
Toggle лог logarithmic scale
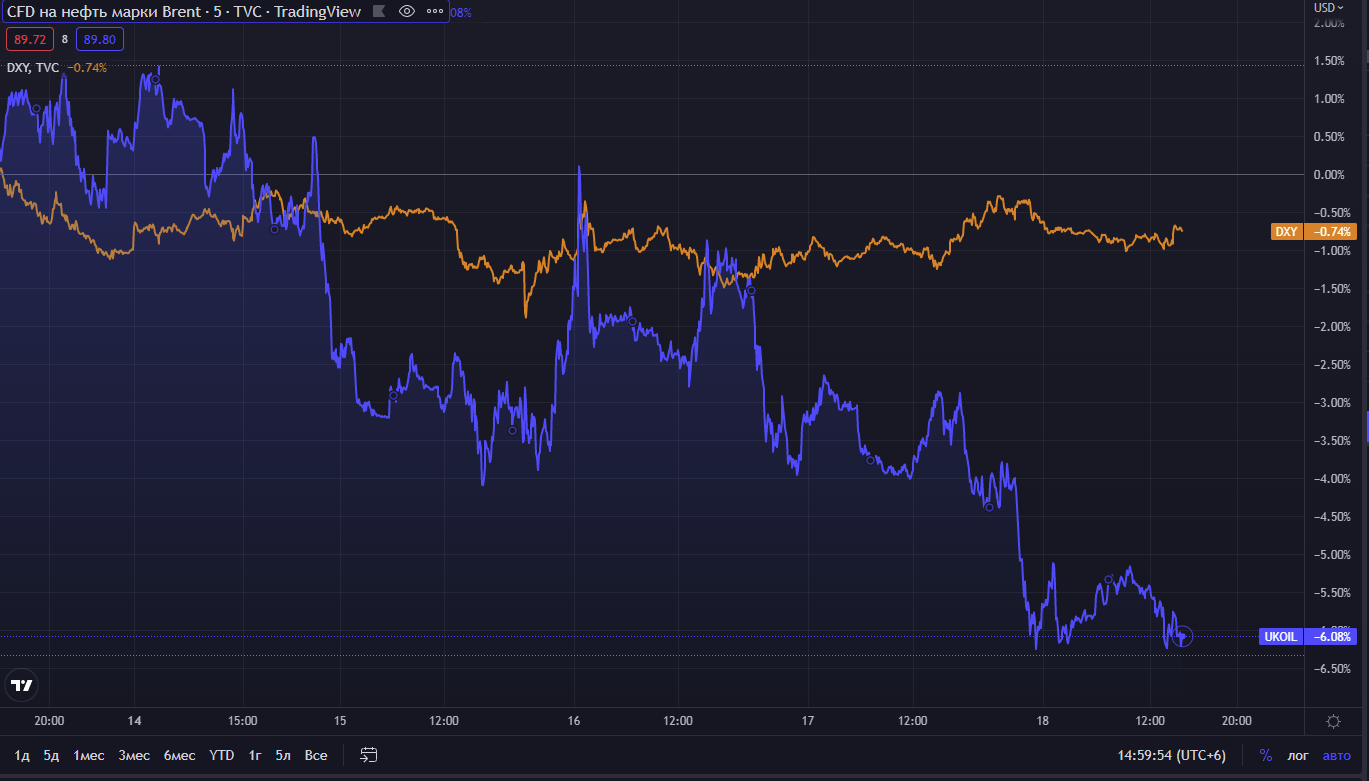[x=1298, y=755]
